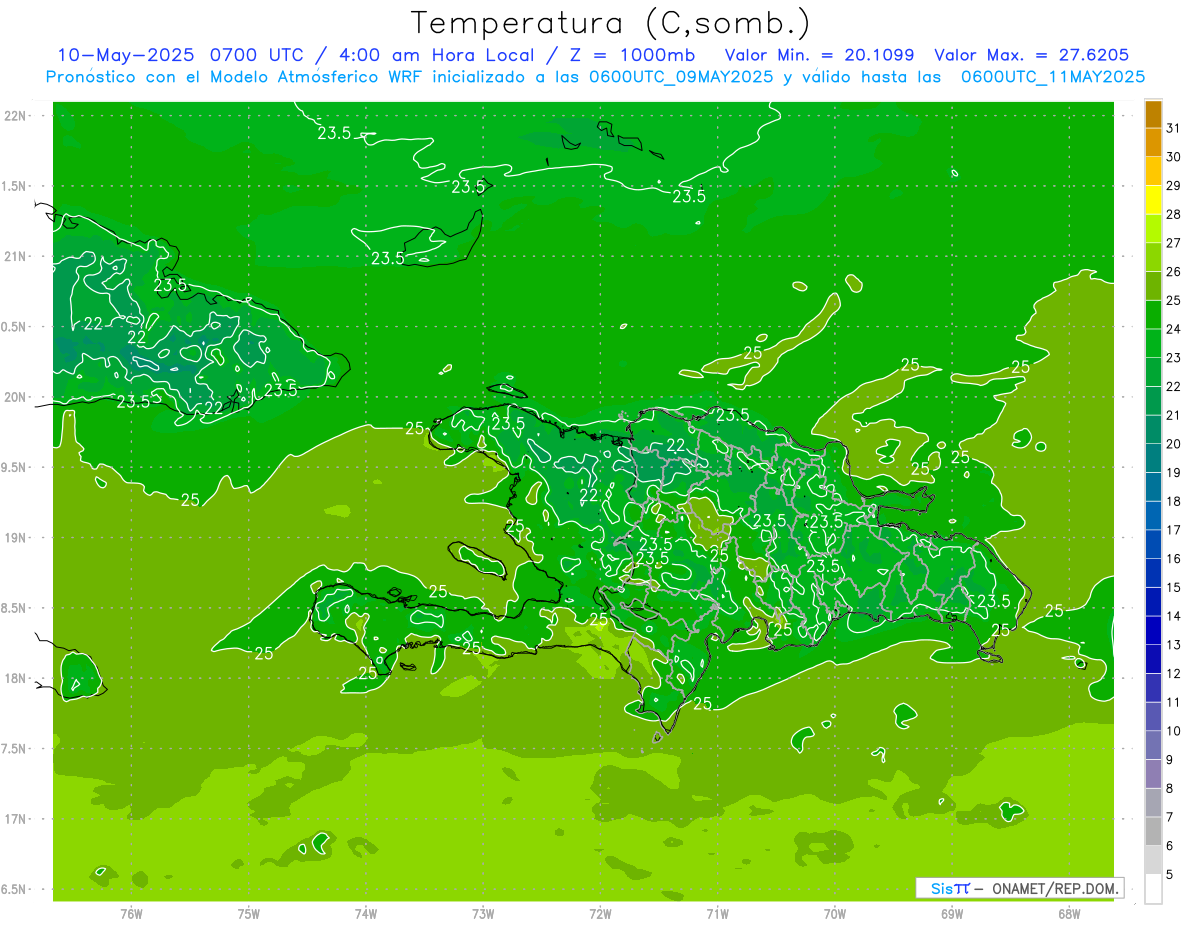This screenshot has height=927, width=1200.
Task: Click the "SisTT – ONAMET/REP.DOM." credit label
Action: [x=1020, y=888]
